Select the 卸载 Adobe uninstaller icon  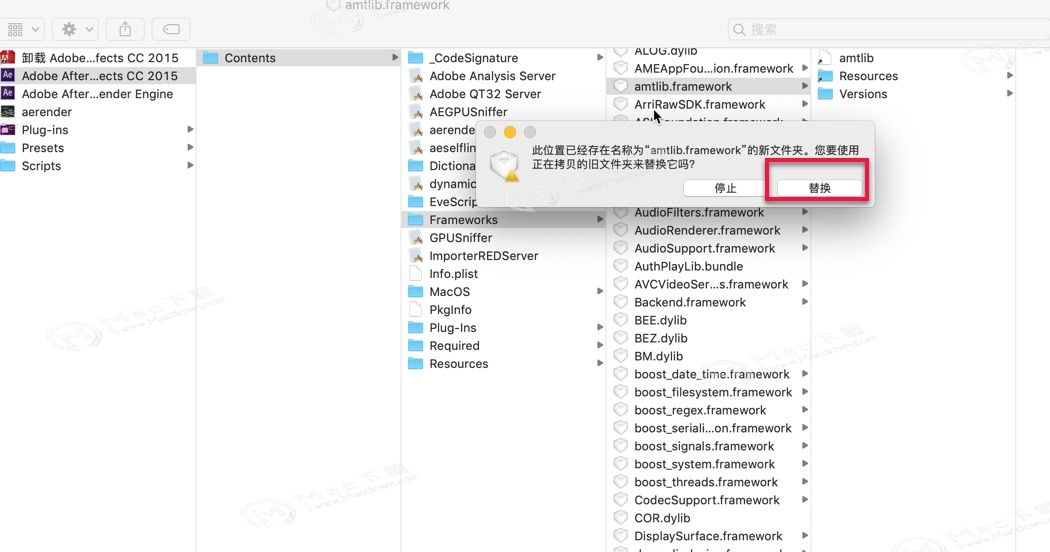point(7,58)
